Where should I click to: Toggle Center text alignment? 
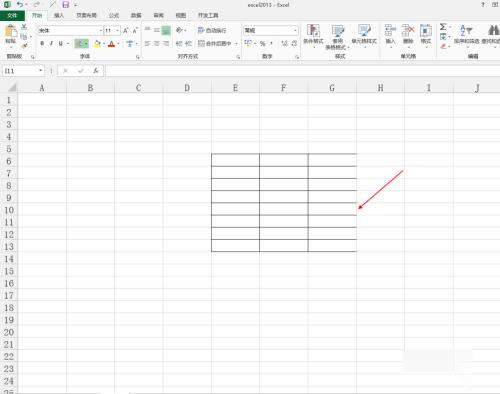pos(156,43)
